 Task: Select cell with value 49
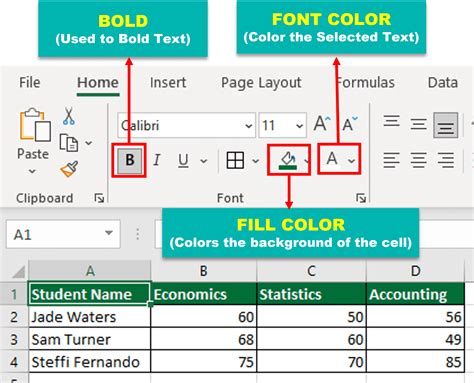415,339
